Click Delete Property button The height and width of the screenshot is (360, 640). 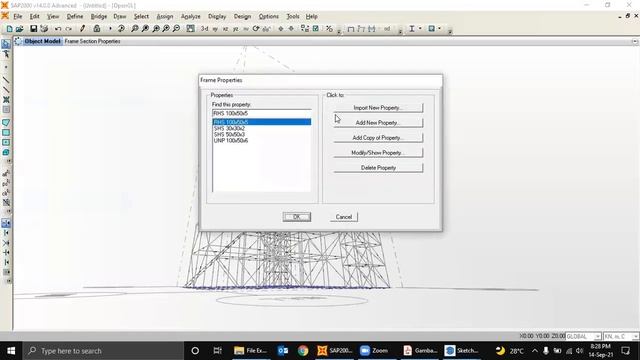point(378,168)
